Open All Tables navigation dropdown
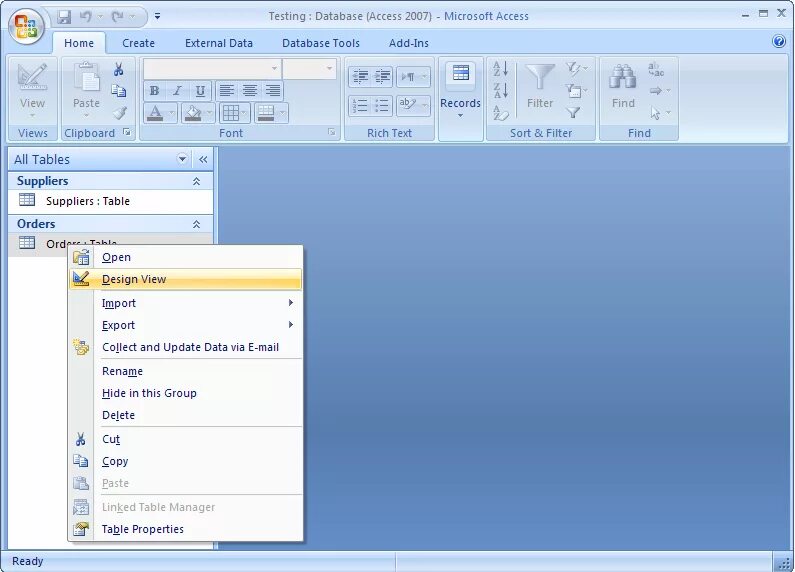The width and height of the screenshot is (795, 572). [x=182, y=159]
